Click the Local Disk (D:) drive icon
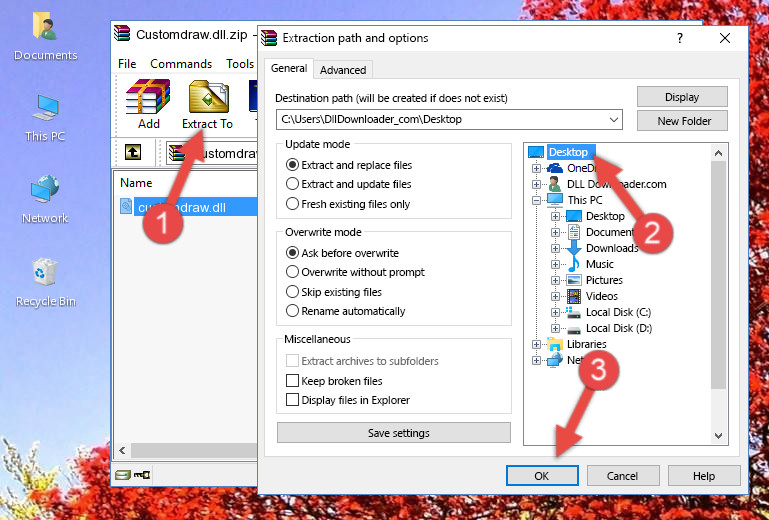 point(574,328)
